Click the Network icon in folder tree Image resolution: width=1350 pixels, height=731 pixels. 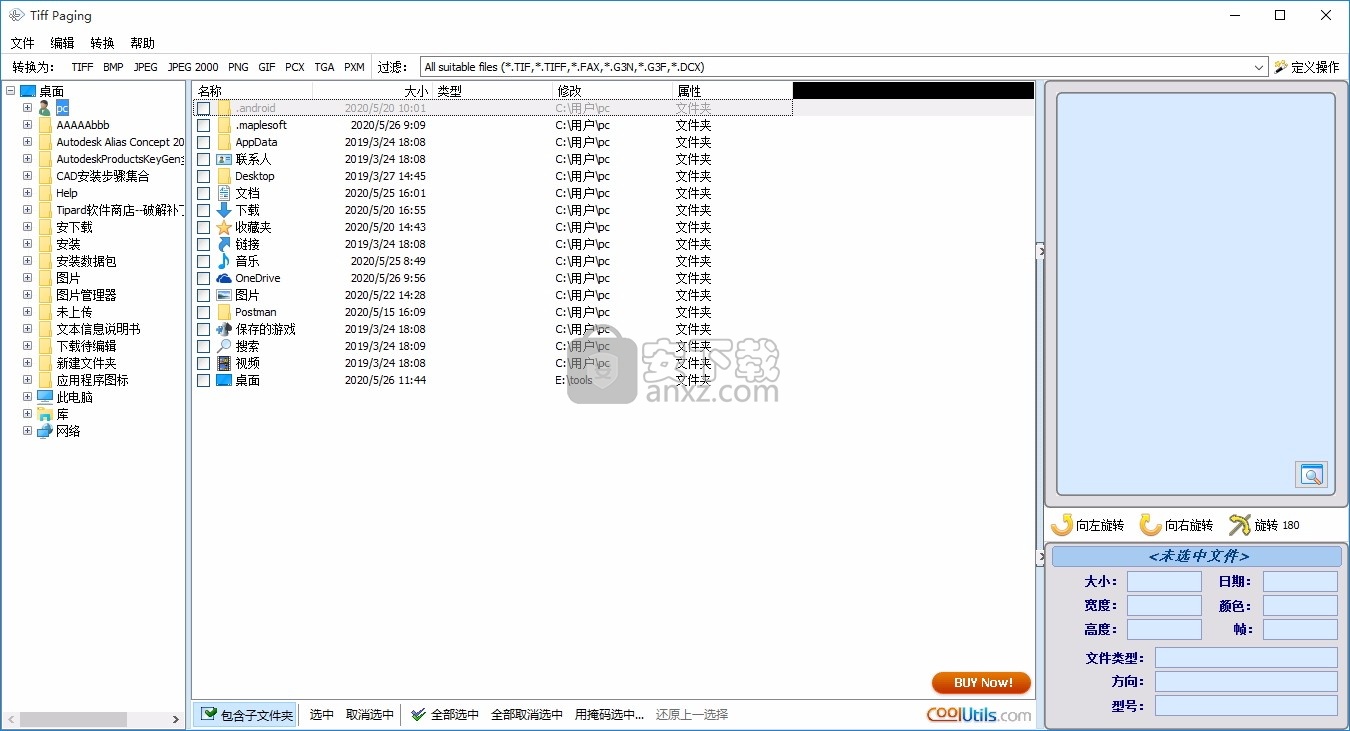45,431
